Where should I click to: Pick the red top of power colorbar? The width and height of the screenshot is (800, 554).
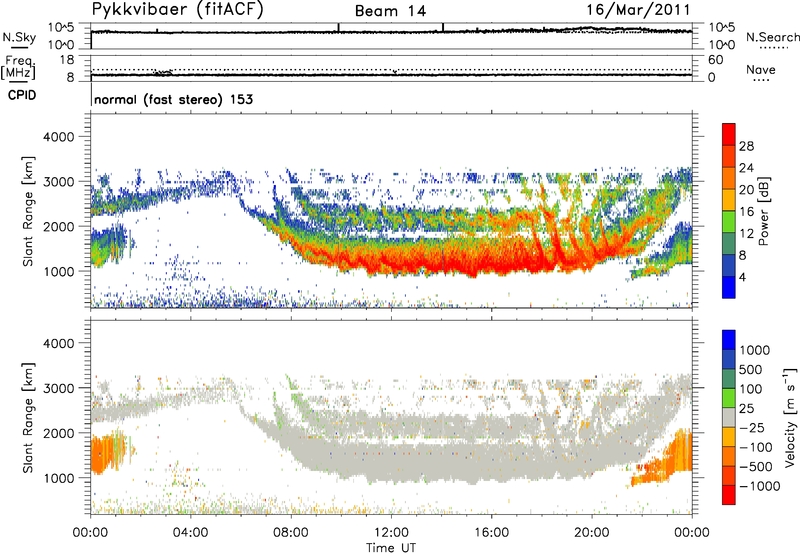pyautogui.click(x=729, y=134)
